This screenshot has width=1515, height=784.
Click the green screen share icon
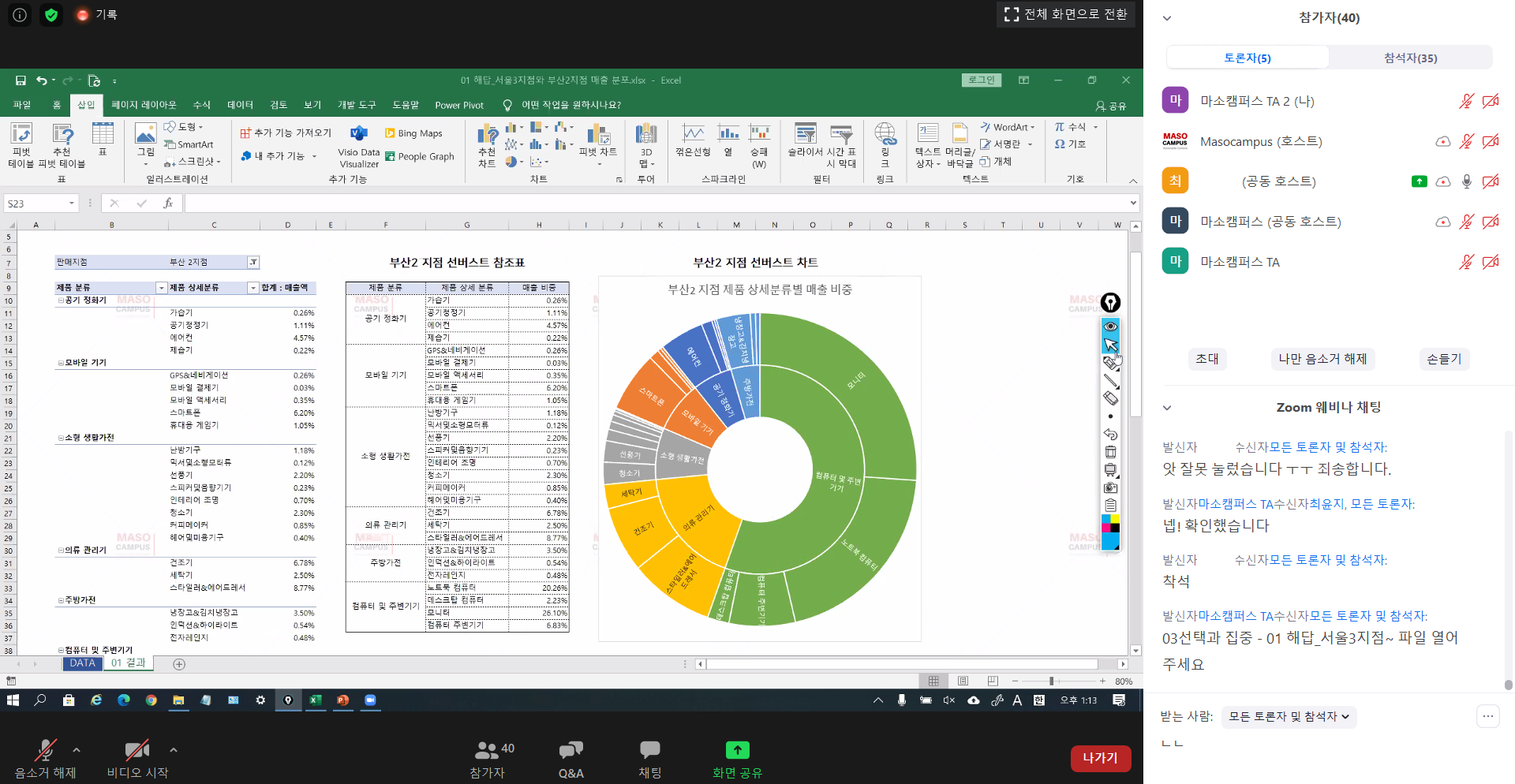(x=737, y=750)
